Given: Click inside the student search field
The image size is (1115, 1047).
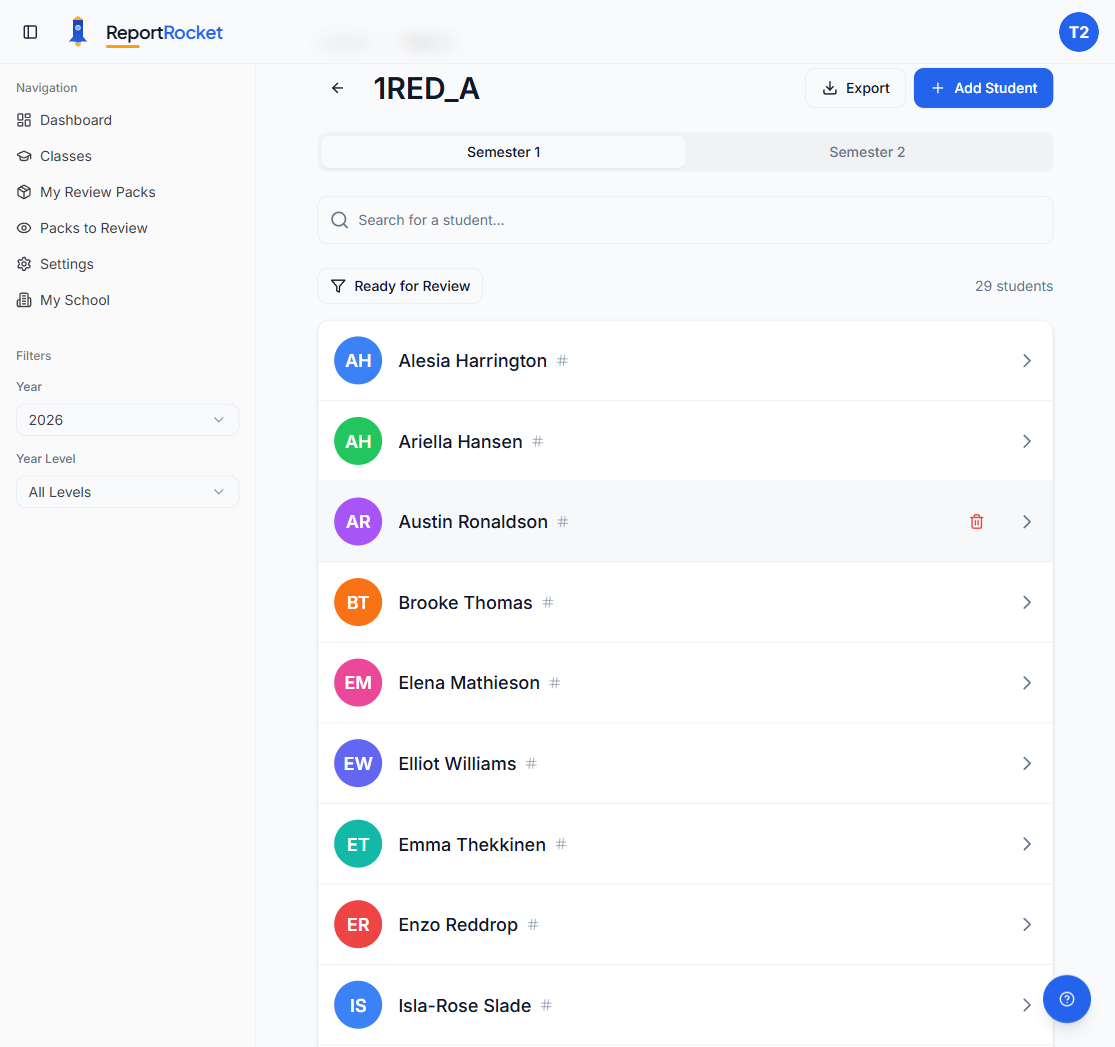Looking at the screenshot, I should 685,220.
